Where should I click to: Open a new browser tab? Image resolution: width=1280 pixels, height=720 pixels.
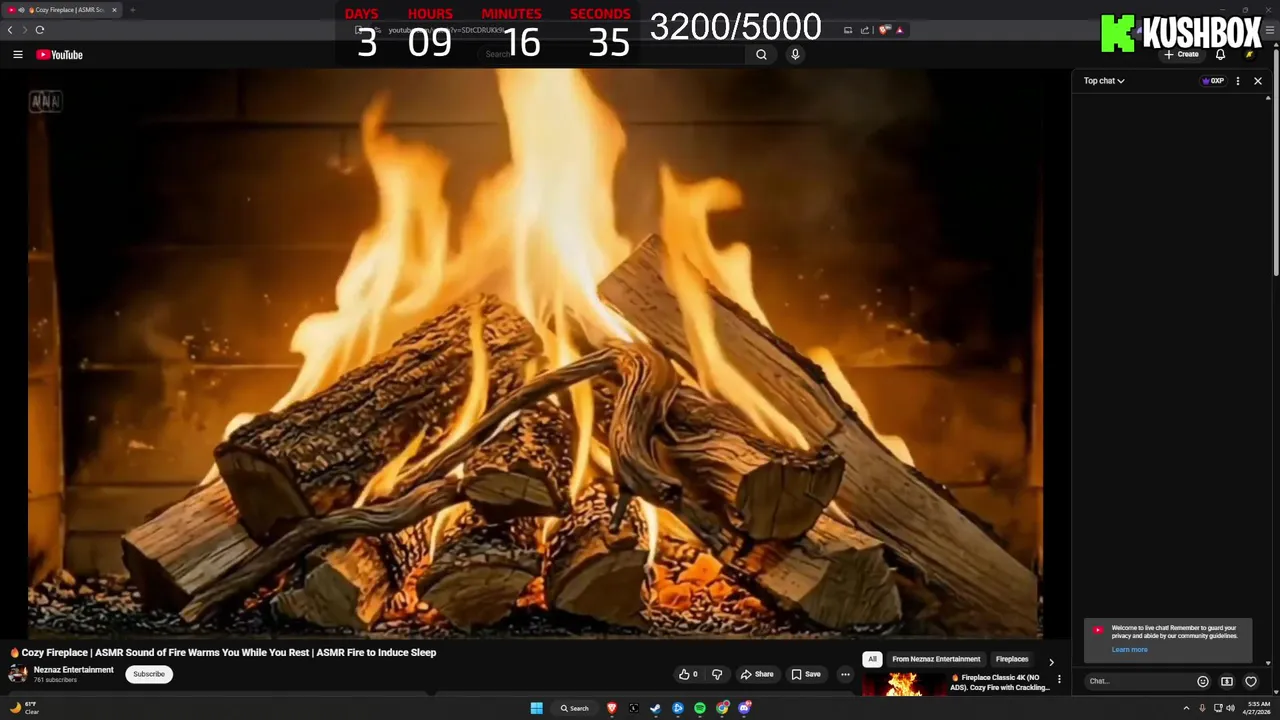point(132,10)
